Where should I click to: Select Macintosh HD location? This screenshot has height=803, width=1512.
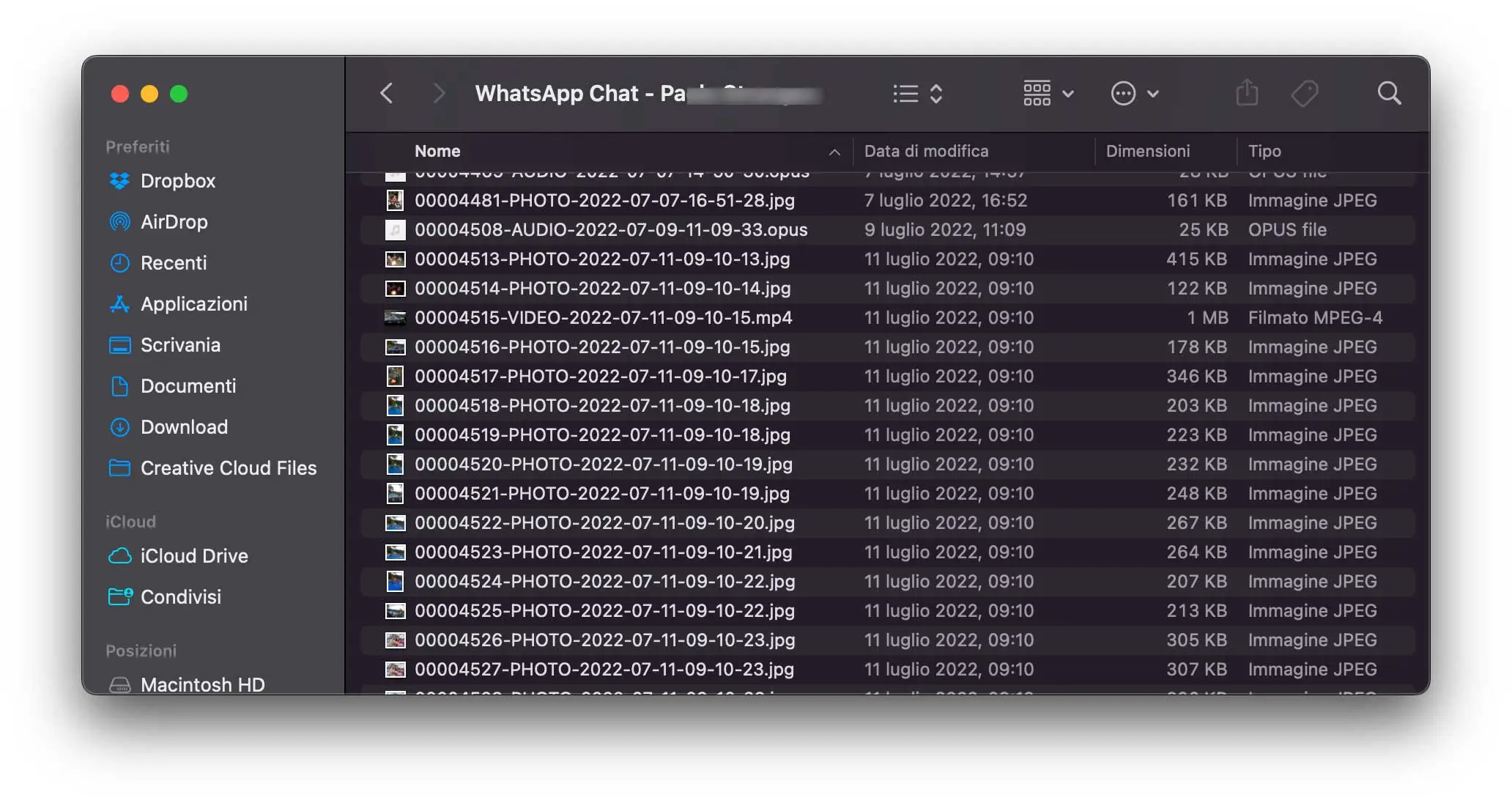(202, 684)
